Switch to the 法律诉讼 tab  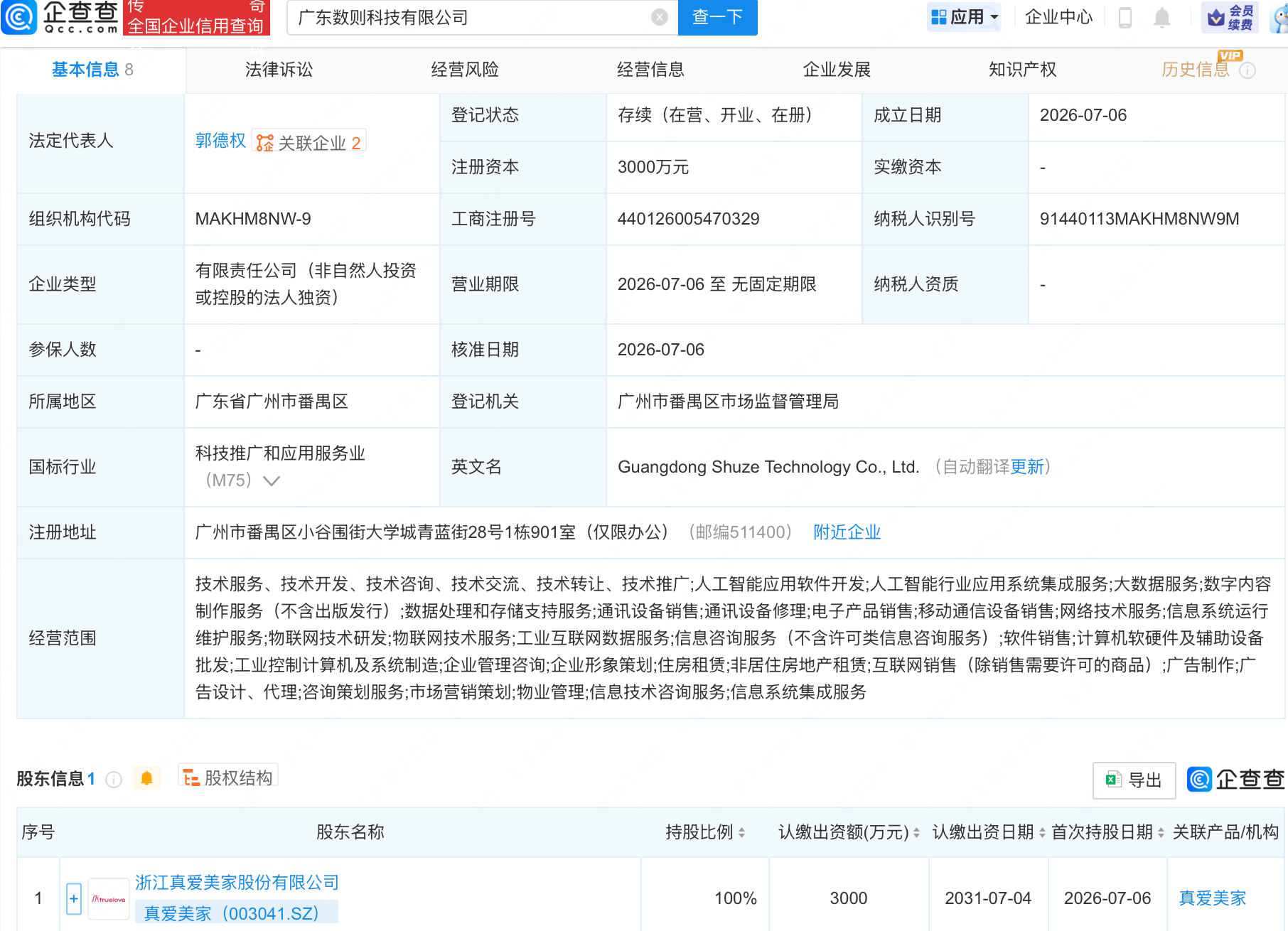[279, 70]
